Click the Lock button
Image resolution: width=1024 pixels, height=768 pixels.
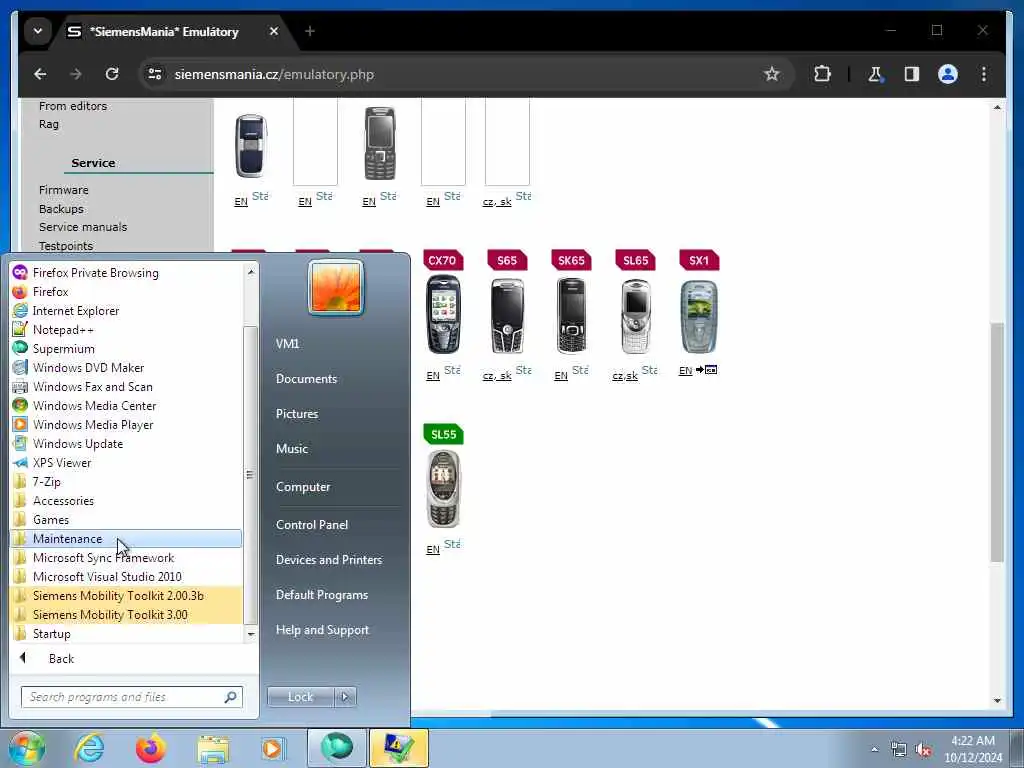tap(300, 697)
